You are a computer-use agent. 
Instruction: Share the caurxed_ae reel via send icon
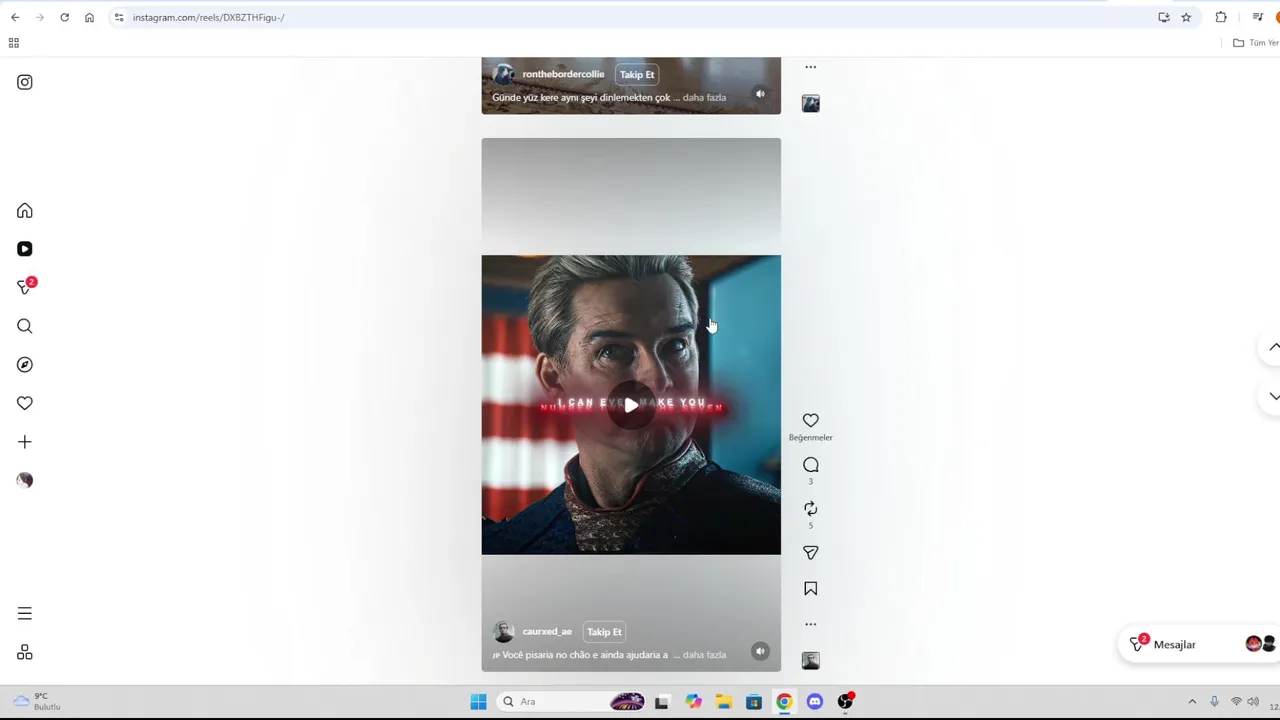tap(811, 553)
